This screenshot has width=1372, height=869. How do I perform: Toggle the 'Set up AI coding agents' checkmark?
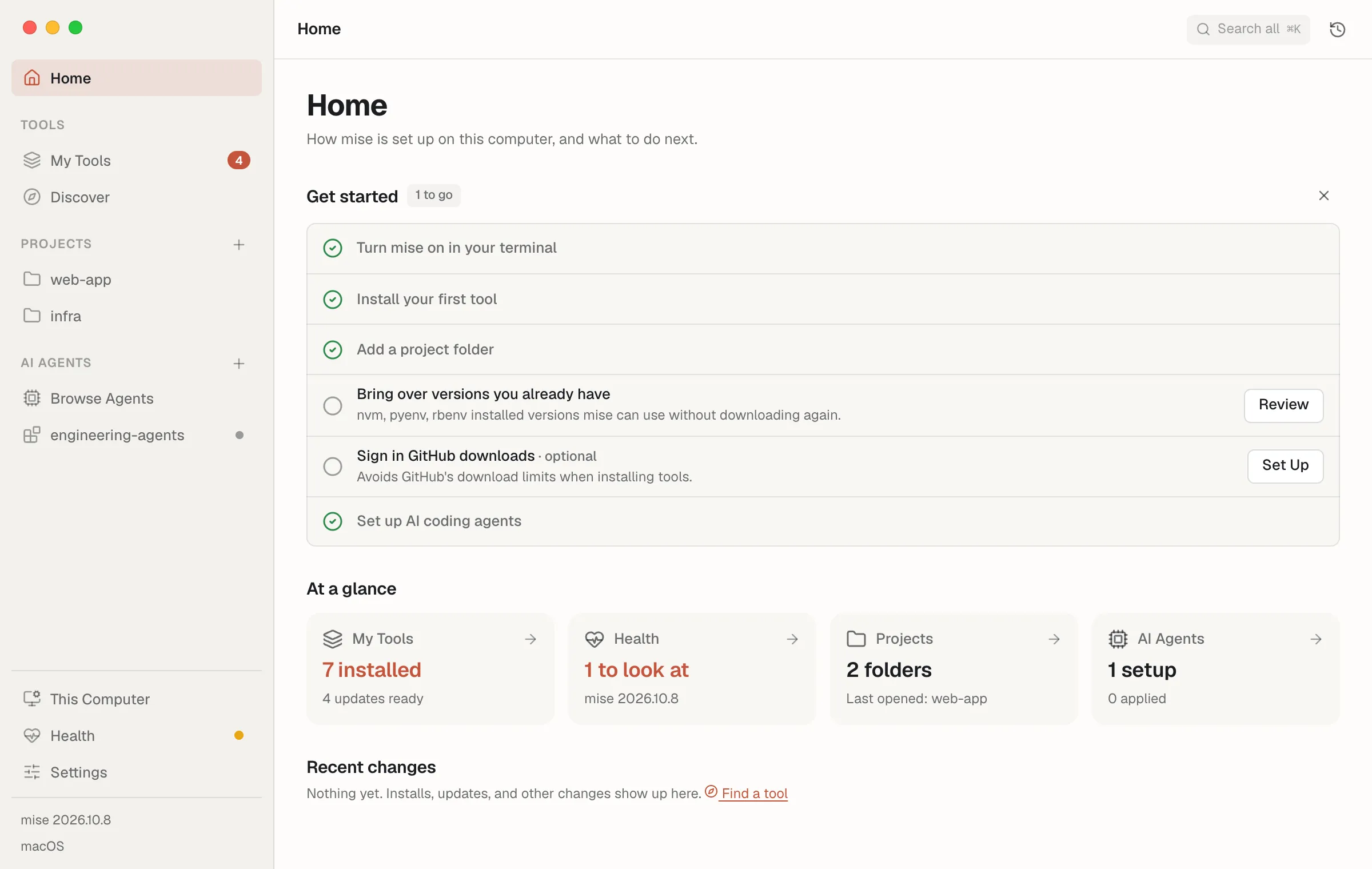[333, 521]
